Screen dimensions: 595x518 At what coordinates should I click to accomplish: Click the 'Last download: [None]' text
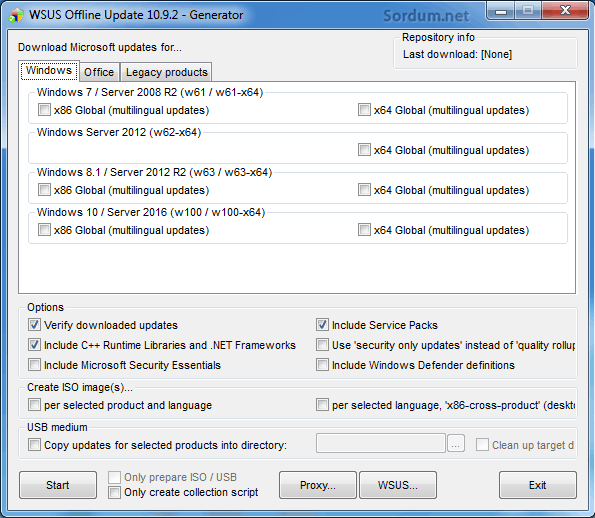click(x=457, y=54)
